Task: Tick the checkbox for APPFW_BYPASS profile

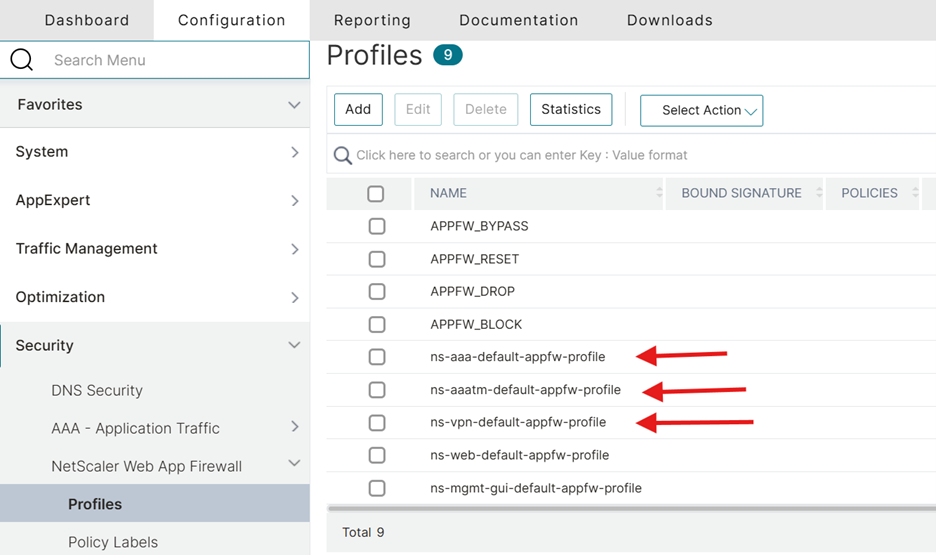Action: pos(376,226)
